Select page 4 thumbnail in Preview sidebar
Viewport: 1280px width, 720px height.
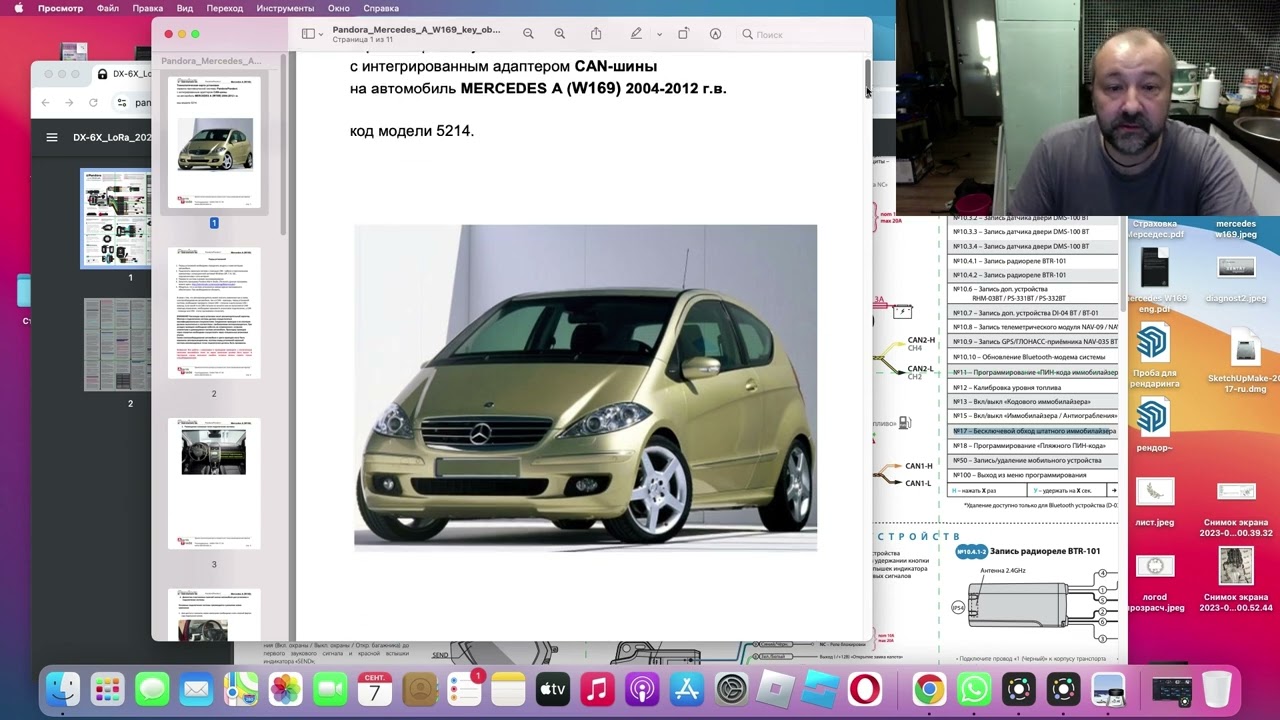click(x=214, y=615)
